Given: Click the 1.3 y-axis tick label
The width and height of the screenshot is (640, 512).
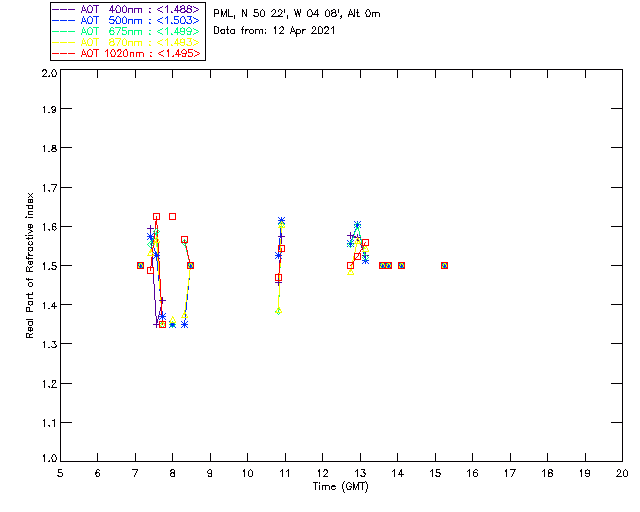Looking at the screenshot, I should 49,344.
